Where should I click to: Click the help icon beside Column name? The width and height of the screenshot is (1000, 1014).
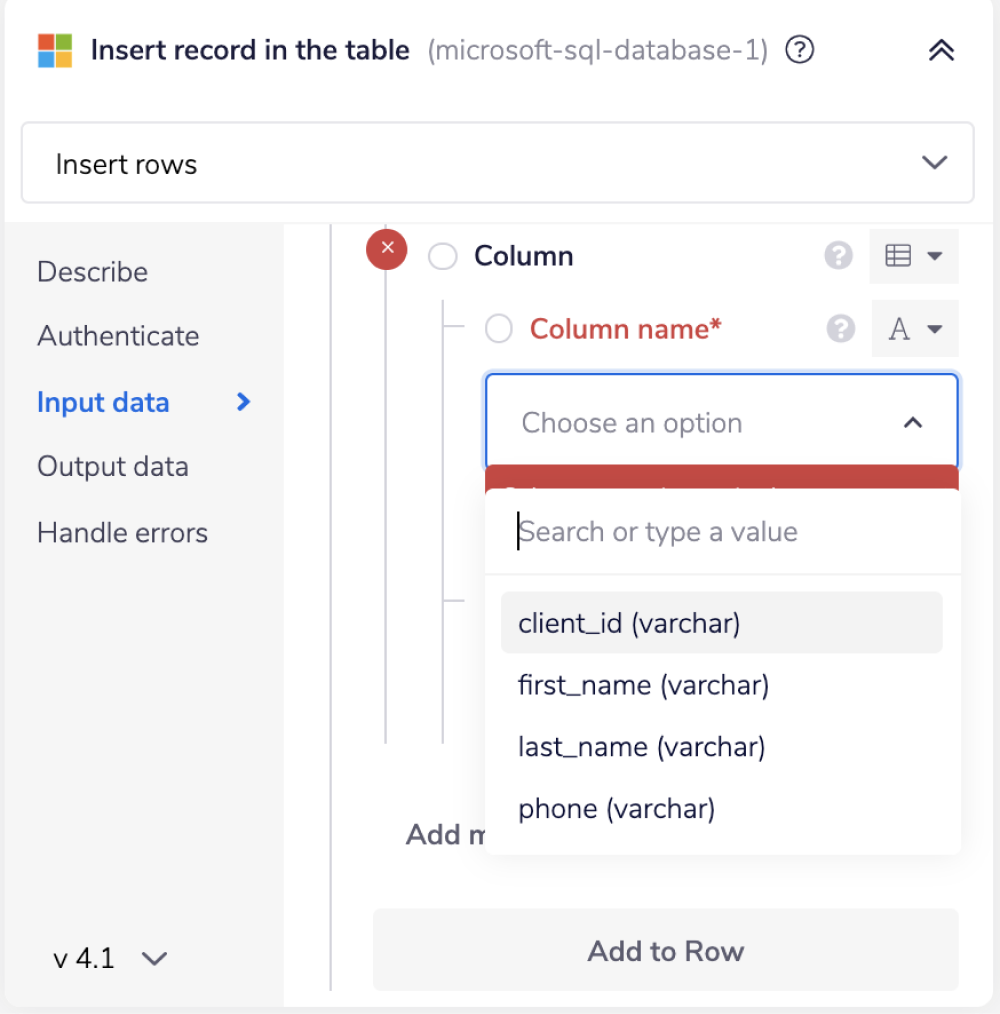pos(840,329)
